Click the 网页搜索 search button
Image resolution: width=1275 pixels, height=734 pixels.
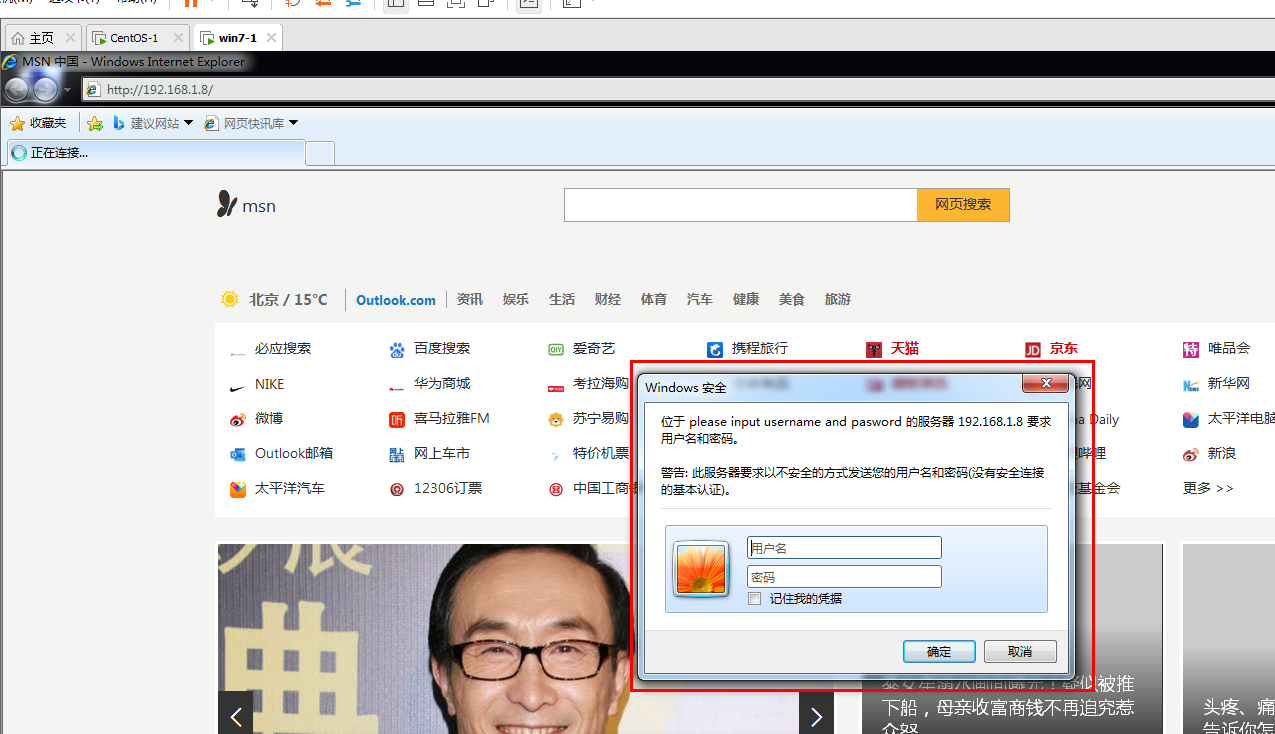[963, 204]
